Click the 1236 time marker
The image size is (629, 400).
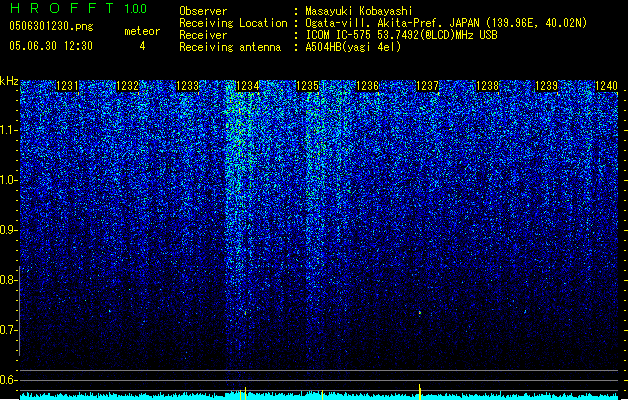(367, 86)
